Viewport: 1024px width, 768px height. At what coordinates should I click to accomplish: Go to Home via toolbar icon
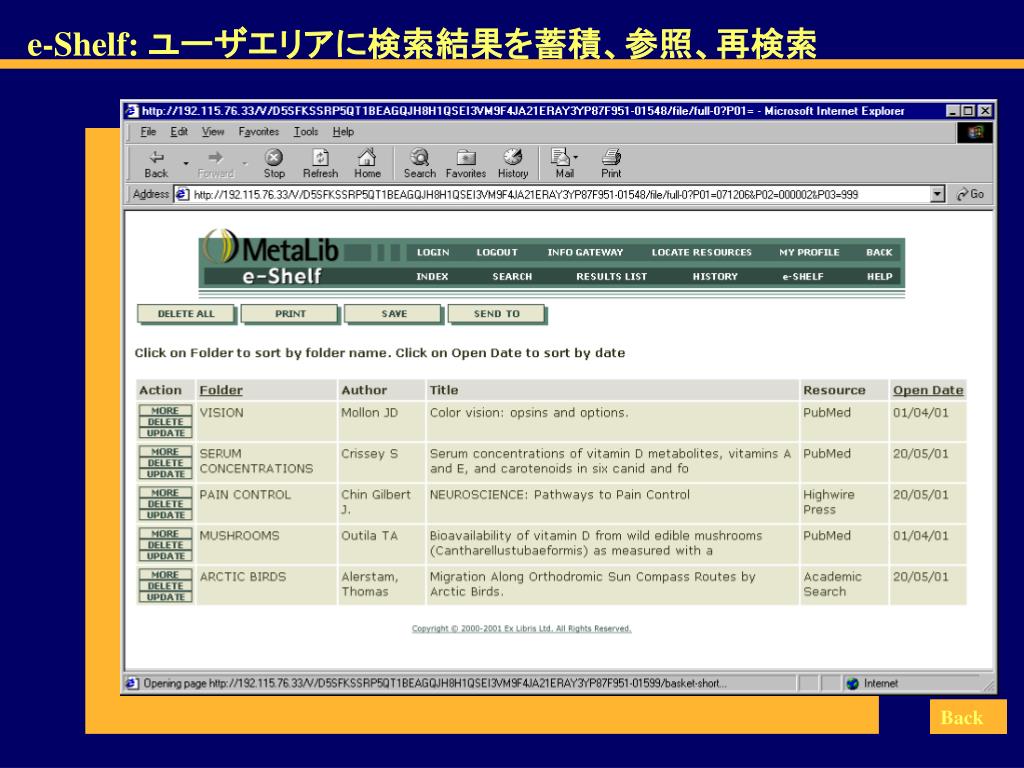pos(367,163)
